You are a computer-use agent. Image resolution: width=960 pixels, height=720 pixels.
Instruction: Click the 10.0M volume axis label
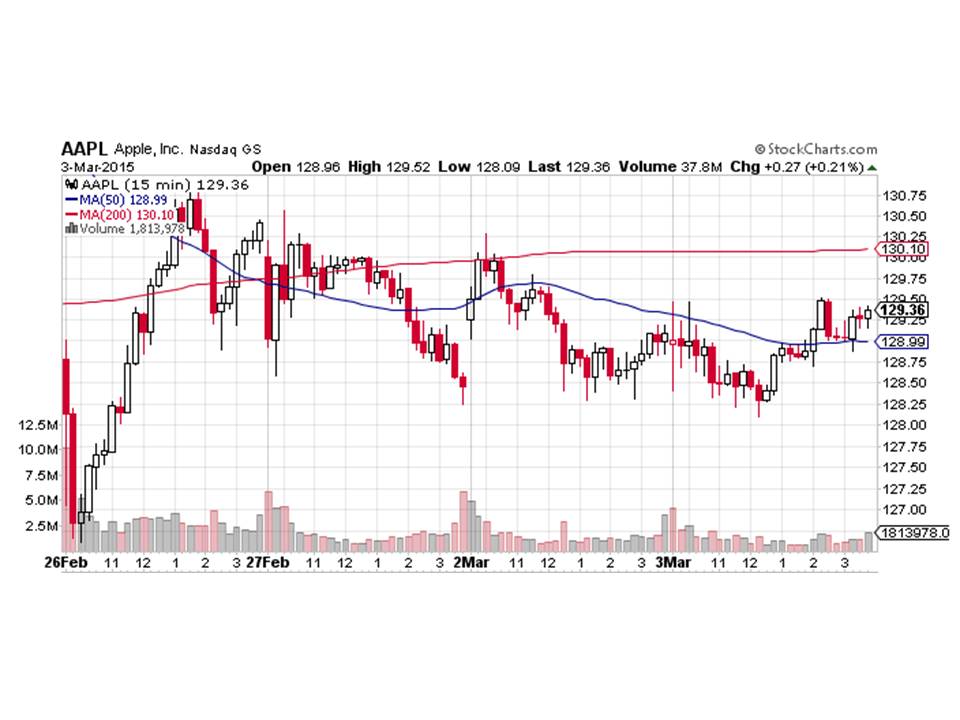[x=39, y=450]
